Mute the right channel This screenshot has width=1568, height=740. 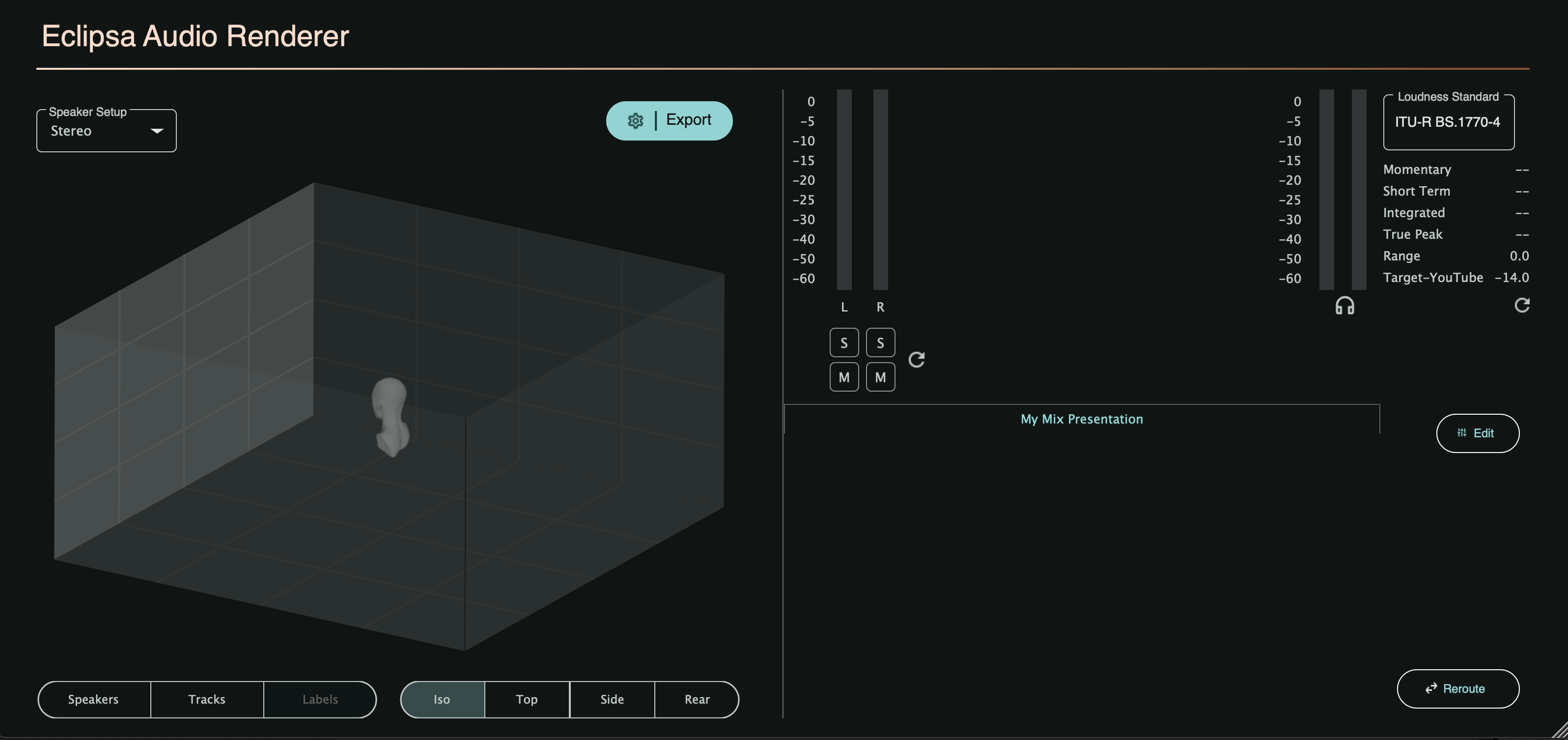[880, 377]
